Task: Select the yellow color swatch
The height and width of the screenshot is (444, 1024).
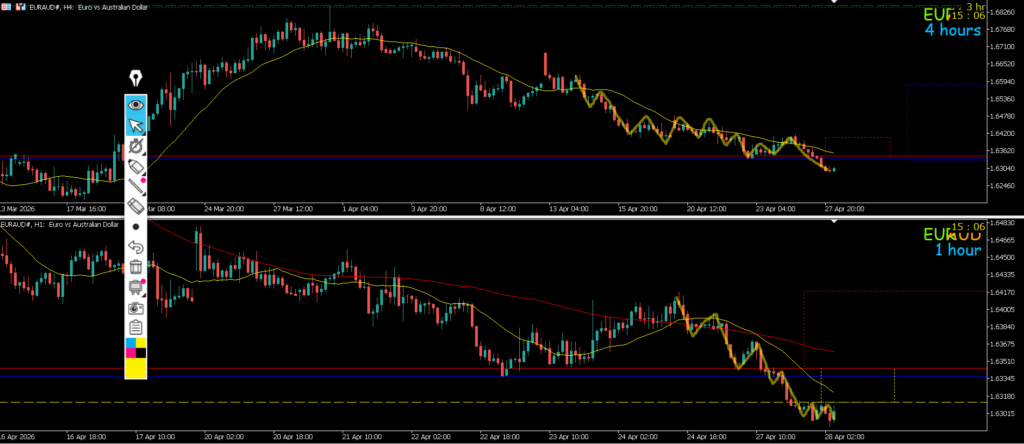Action: [136, 369]
